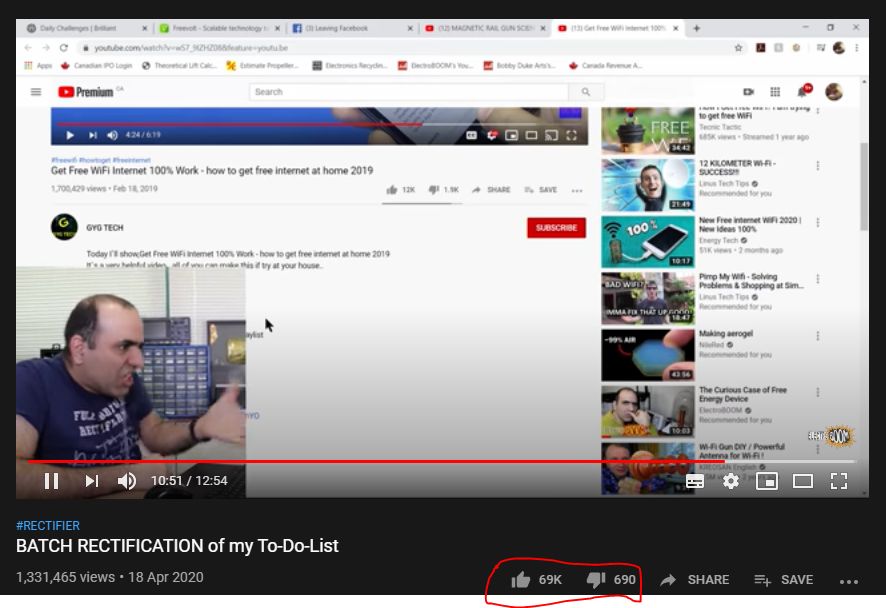Save the video to a playlist

click(783, 580)
